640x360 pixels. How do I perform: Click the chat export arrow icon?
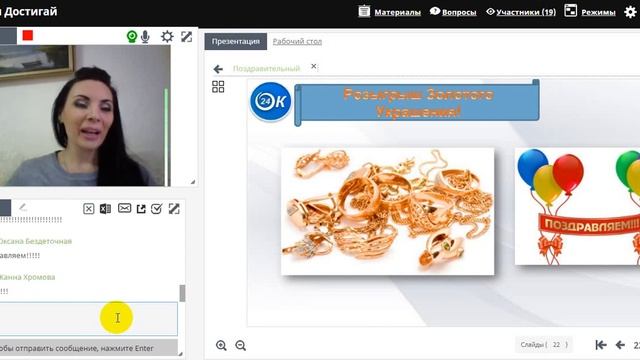coord(141,209)
